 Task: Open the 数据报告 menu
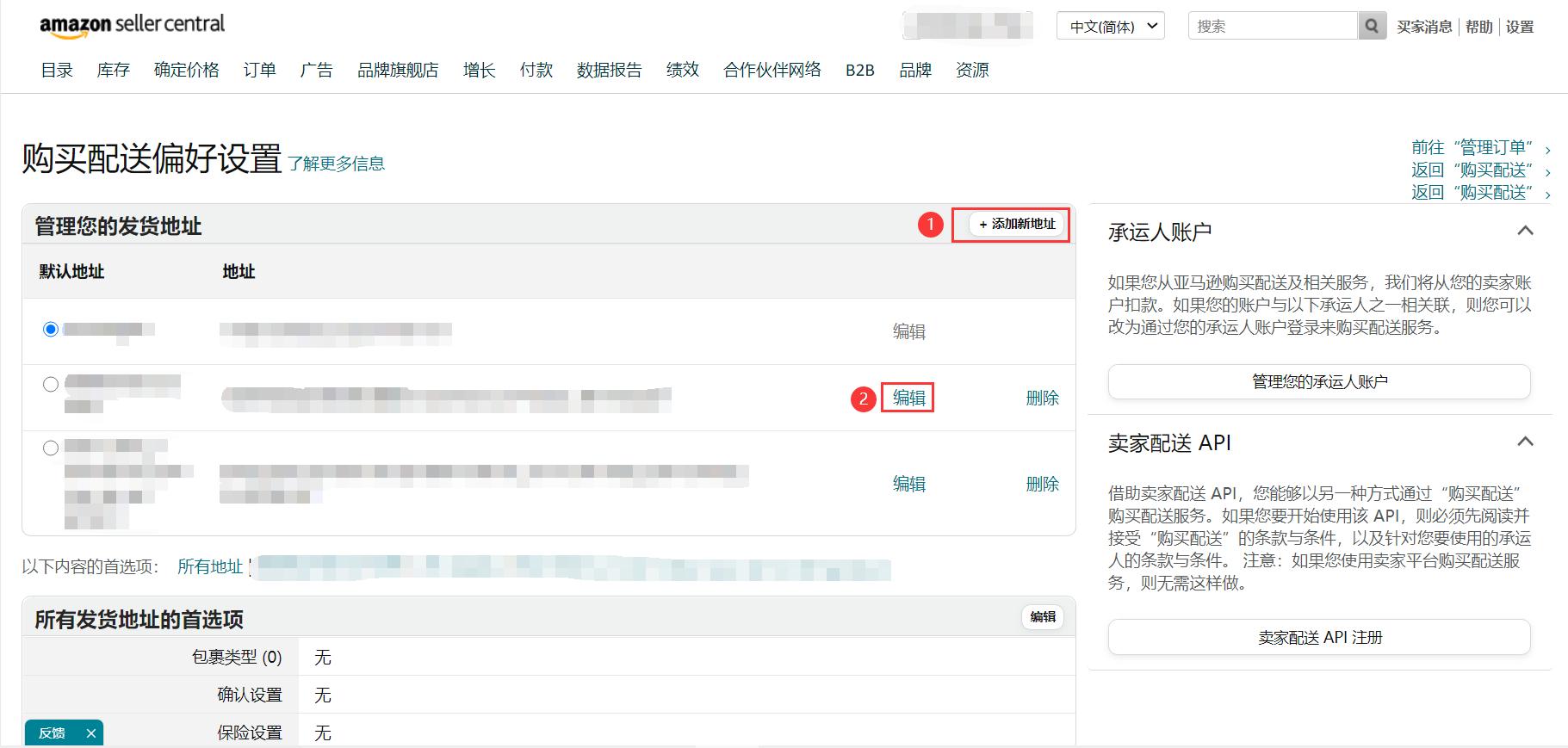tap(610, 70)
